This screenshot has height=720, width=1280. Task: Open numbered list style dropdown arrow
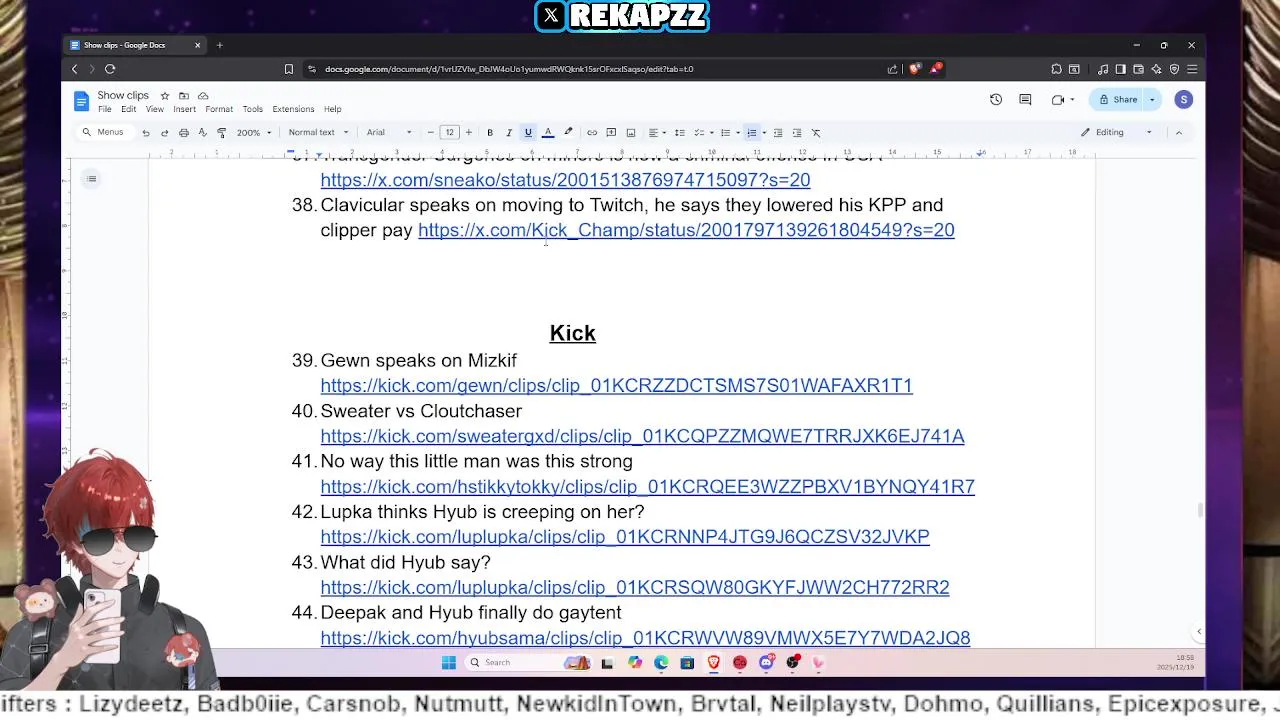point(764,133)
